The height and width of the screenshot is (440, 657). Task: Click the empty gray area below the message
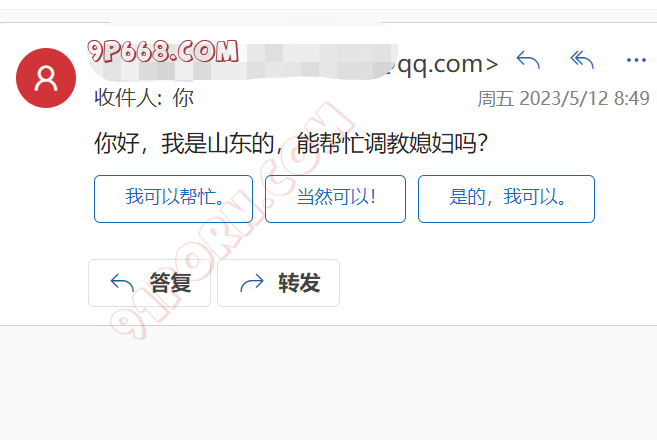(x=328, y=382)
